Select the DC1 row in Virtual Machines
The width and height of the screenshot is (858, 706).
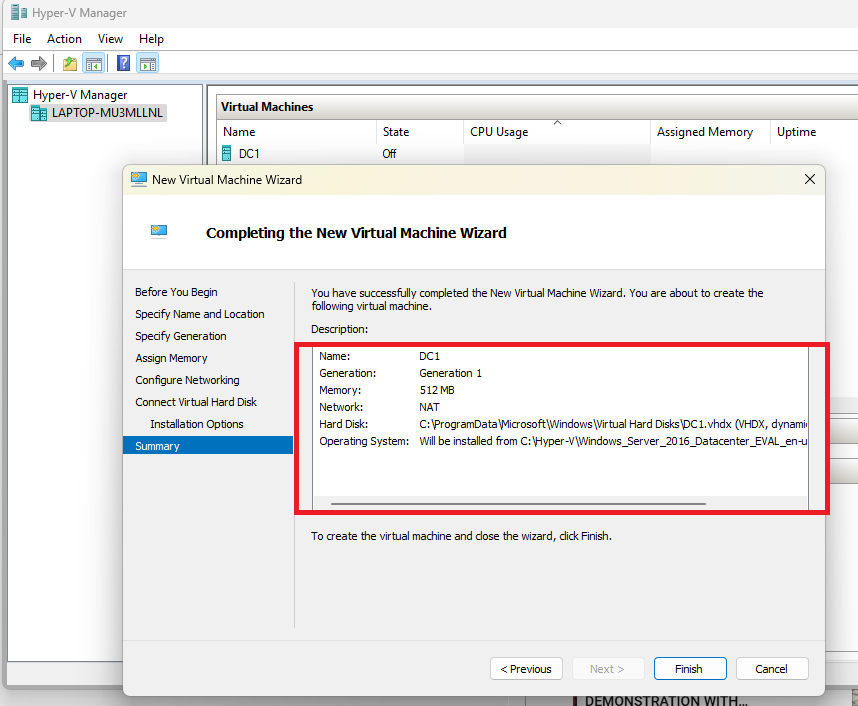click(x=538, y=154)
